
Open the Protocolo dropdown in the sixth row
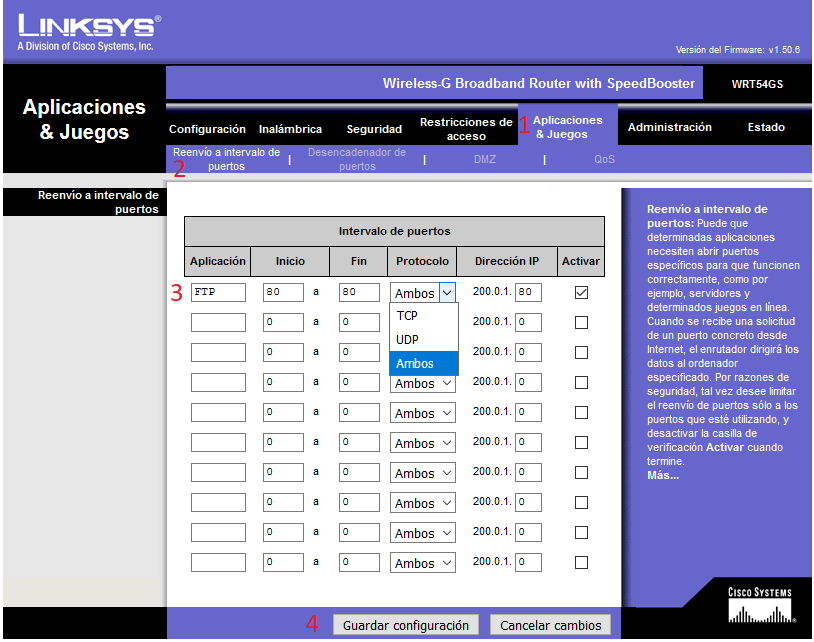click(x=423, y=443)
